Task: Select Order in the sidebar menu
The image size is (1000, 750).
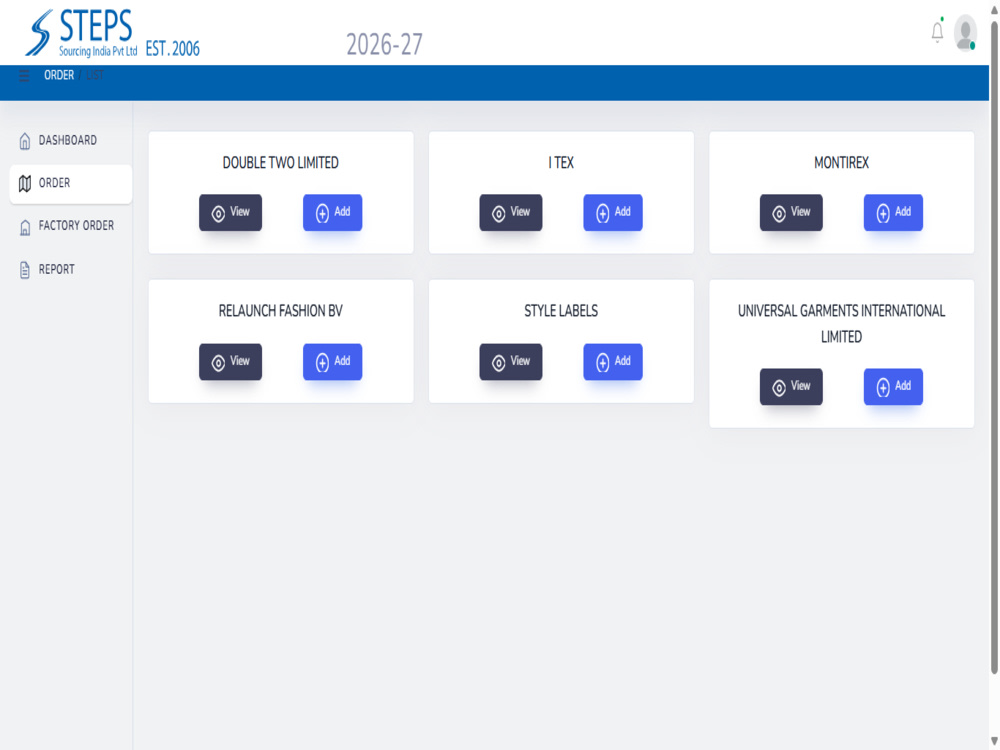Action: [x=71, y=184]
